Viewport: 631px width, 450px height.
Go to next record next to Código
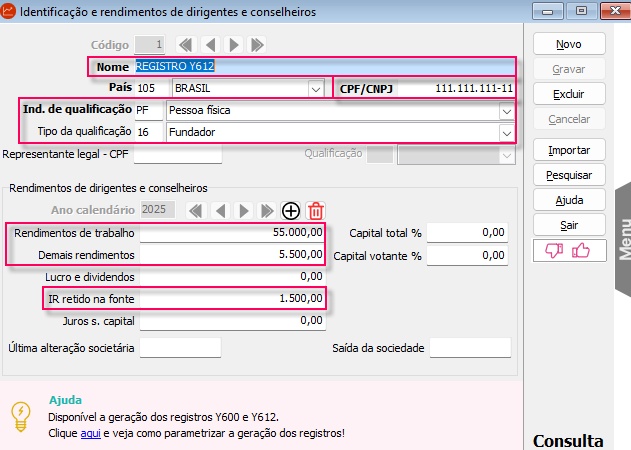point(234,45)
